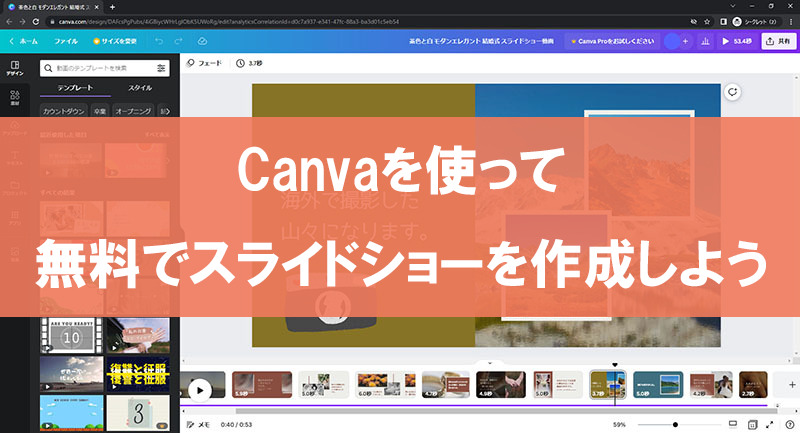Choose the cloudy sky video template

(71, 374)
